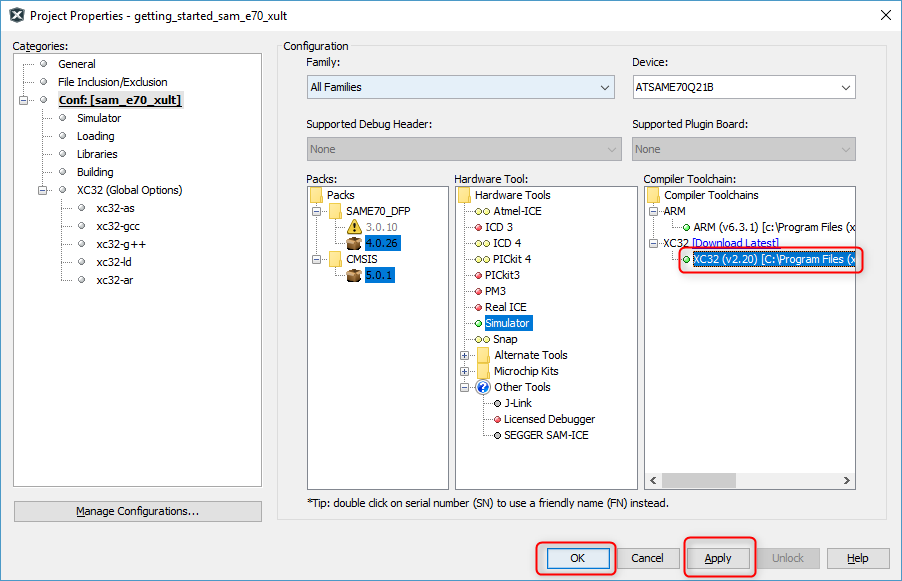Open the Device combo box
The image size is (902, 581).
click(x=743, y=87)
